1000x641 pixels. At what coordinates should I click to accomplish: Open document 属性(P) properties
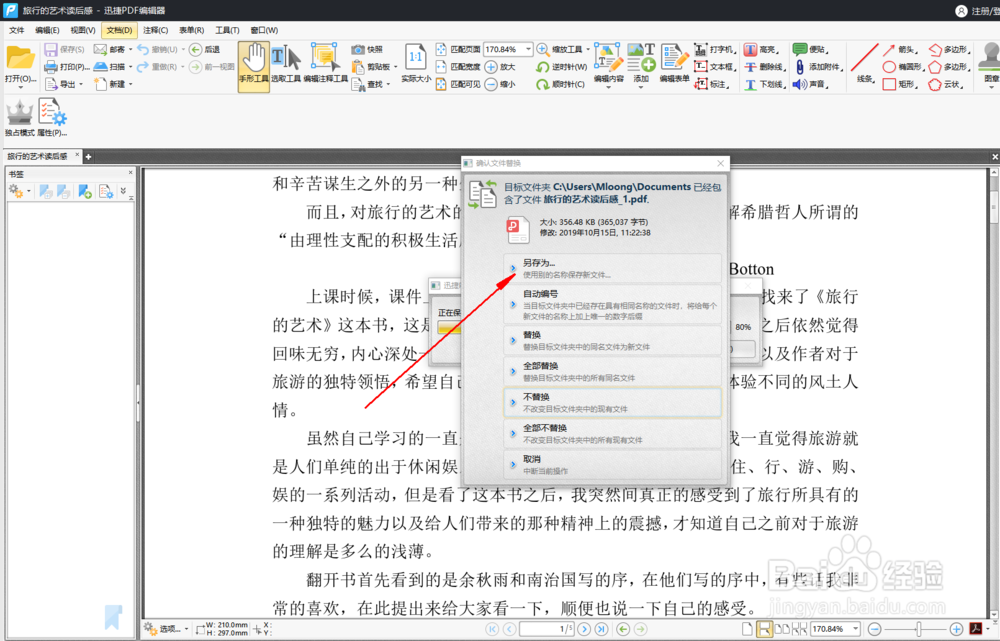52,119
